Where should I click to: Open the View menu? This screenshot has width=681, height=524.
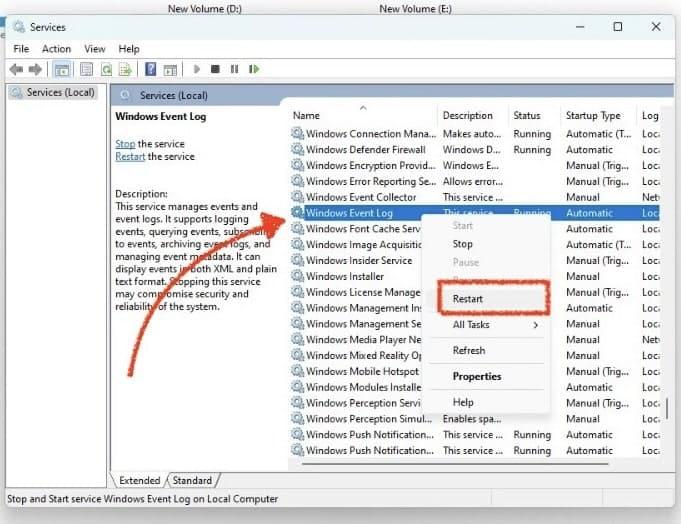point(95,49)
